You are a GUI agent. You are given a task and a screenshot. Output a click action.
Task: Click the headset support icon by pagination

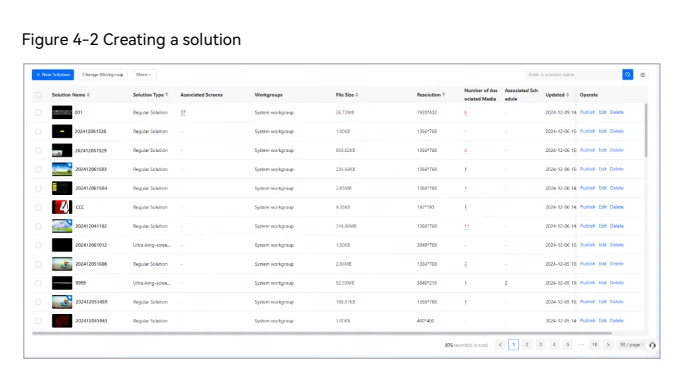click(652, 345)
